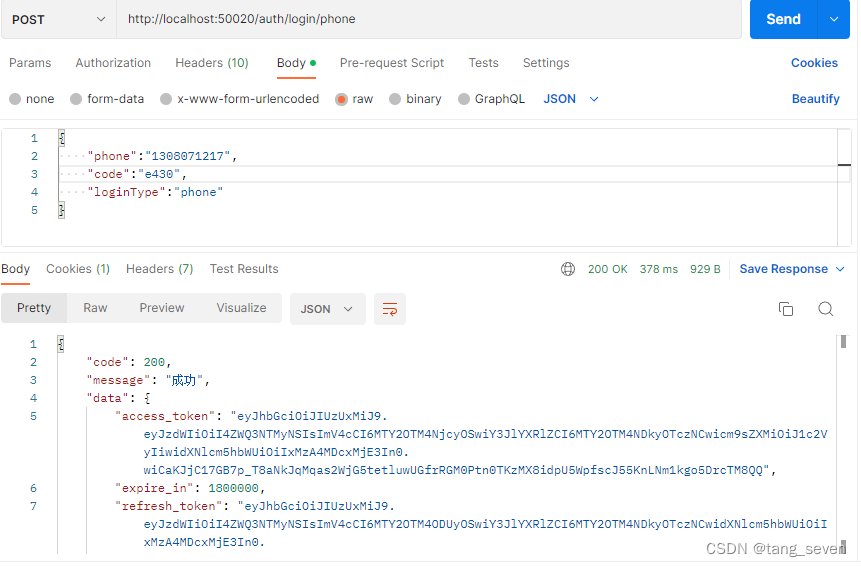The height and width of the screenshot is (567, 861).
Task: Select the x-www-form-urlencoded radio option
Action: pos(166,99)
